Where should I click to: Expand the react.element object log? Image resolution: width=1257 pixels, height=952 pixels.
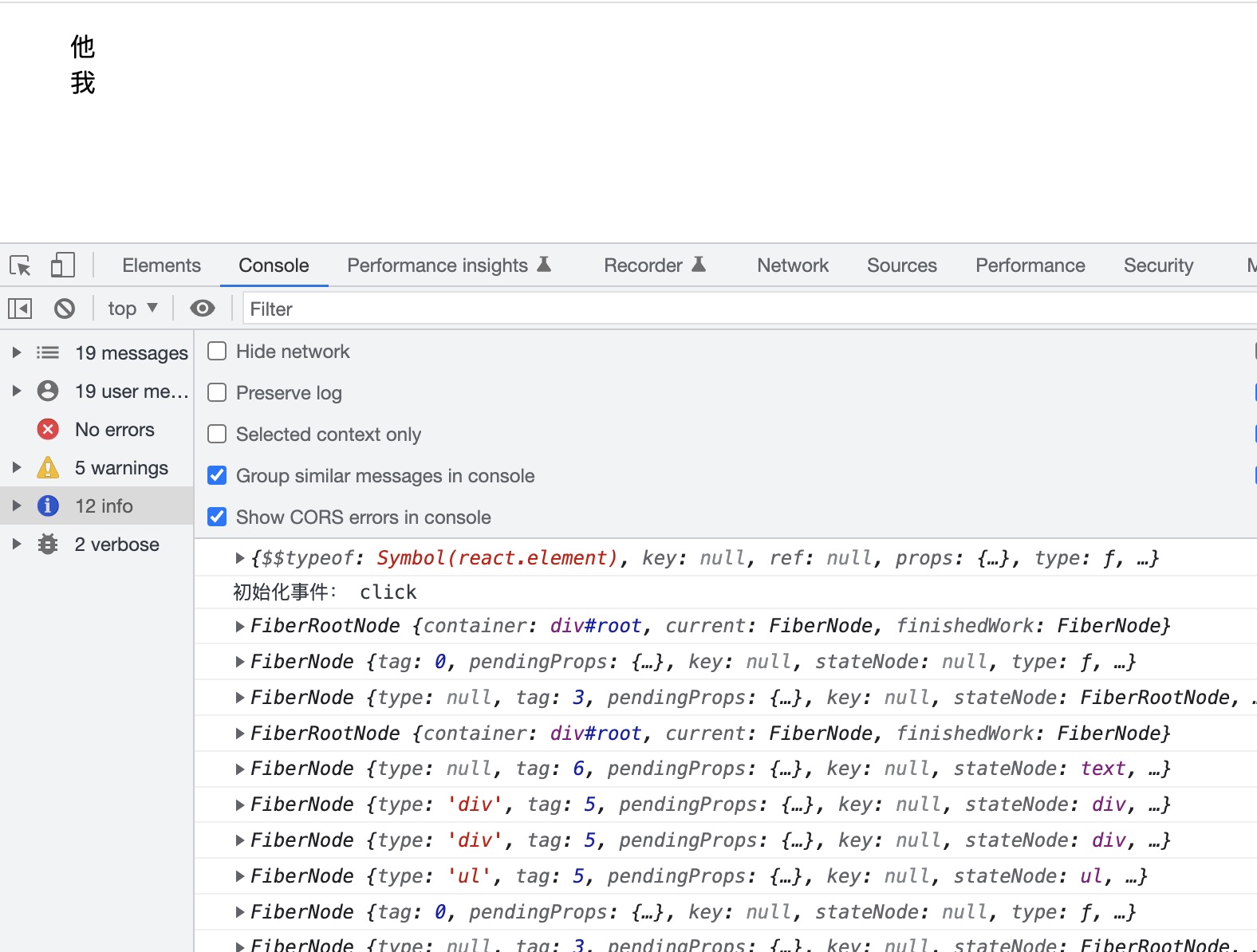(239, 558)
